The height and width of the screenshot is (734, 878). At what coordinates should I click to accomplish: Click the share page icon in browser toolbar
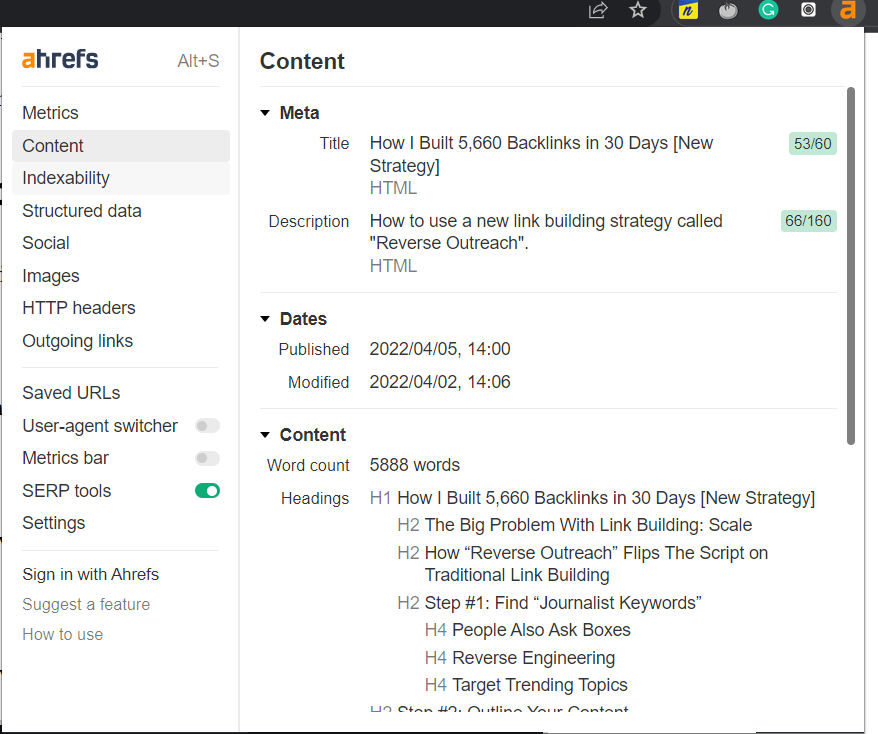(598, 10)
